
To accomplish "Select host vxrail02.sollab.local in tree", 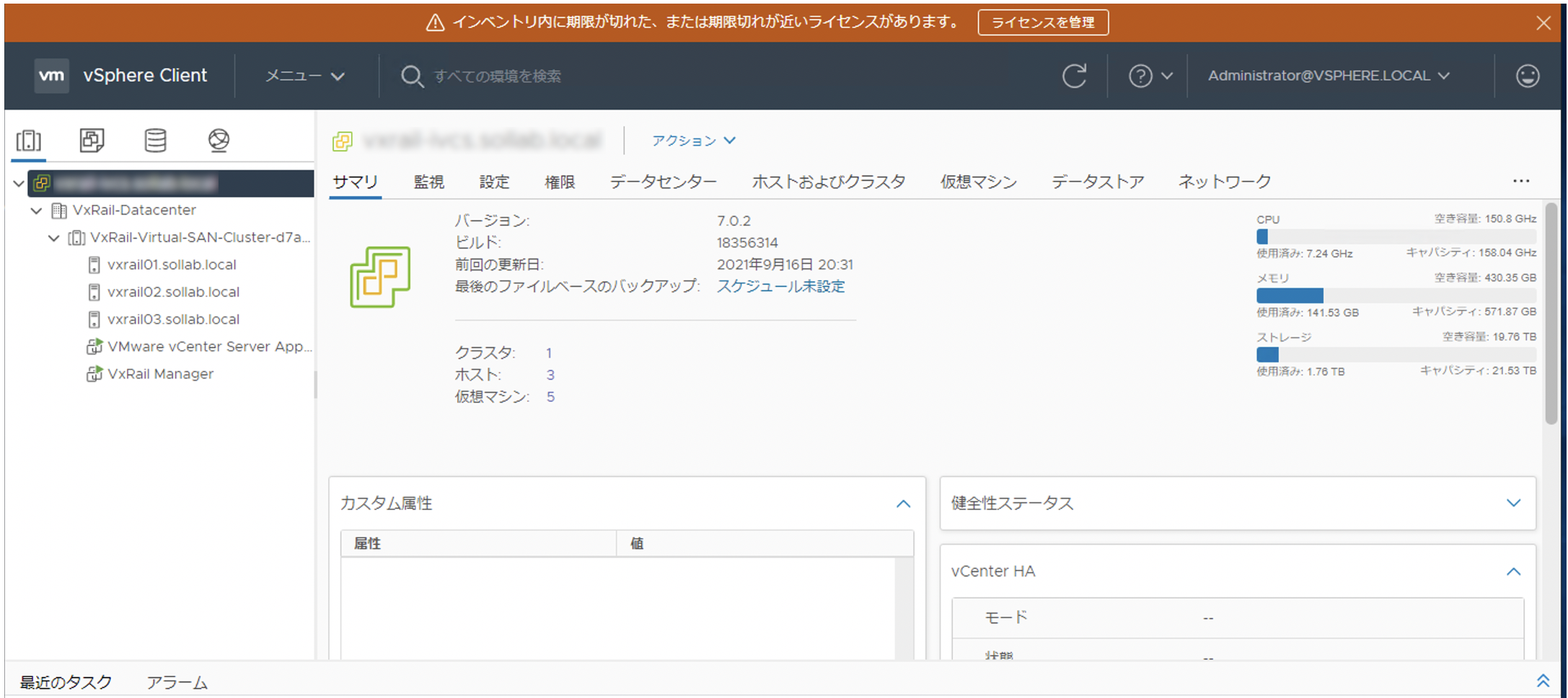I will [x=173, y=292].
